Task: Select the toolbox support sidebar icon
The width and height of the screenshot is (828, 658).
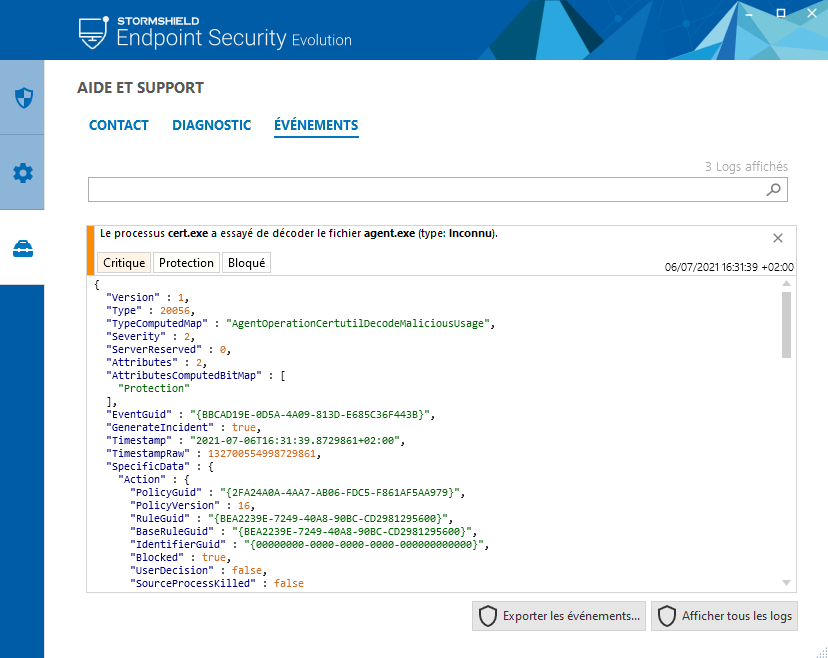Action: 23,248
